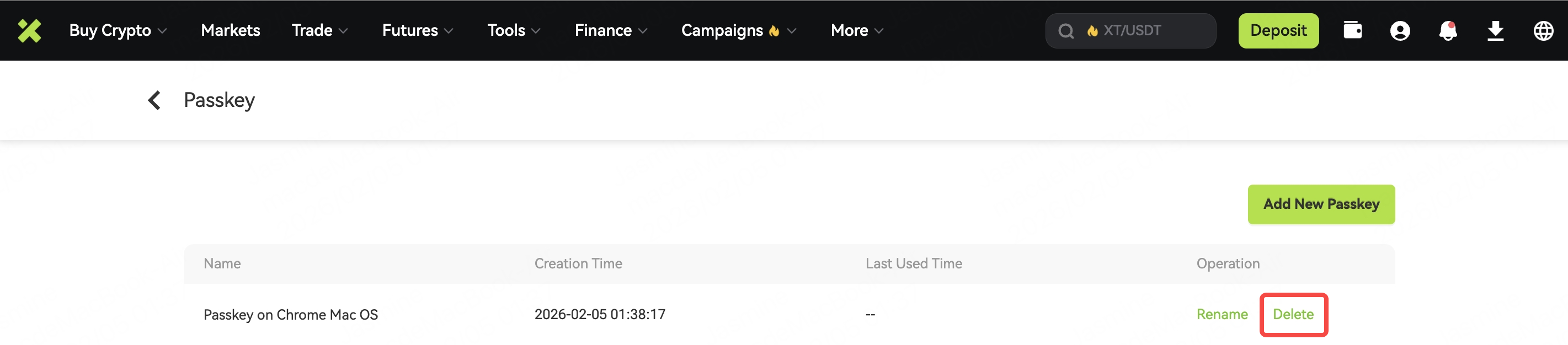Expand the More menu
Viewport: 1568px width, 345px height.
pos(856,30)
